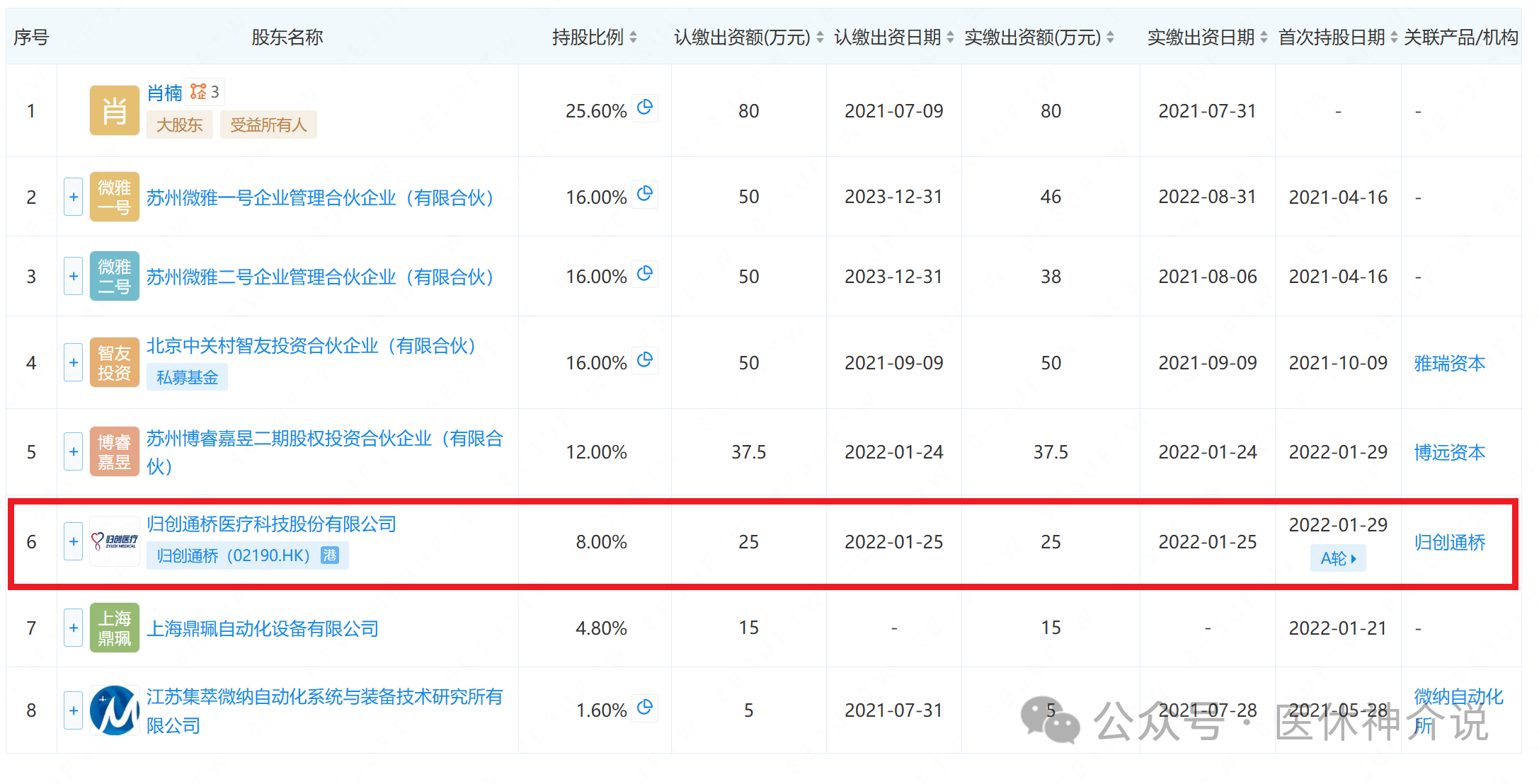The width and height of the screenshot is (1539, 784).
Task: Open 归创通桥医疗科技股份有限公司 link
Action: (x=271, y=524)
